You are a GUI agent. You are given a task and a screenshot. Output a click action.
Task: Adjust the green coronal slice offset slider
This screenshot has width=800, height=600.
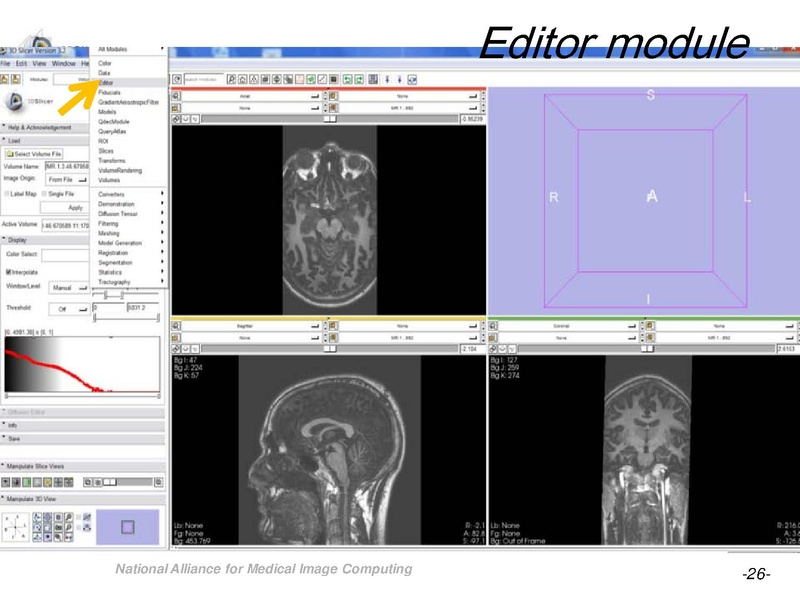(647, 348)
